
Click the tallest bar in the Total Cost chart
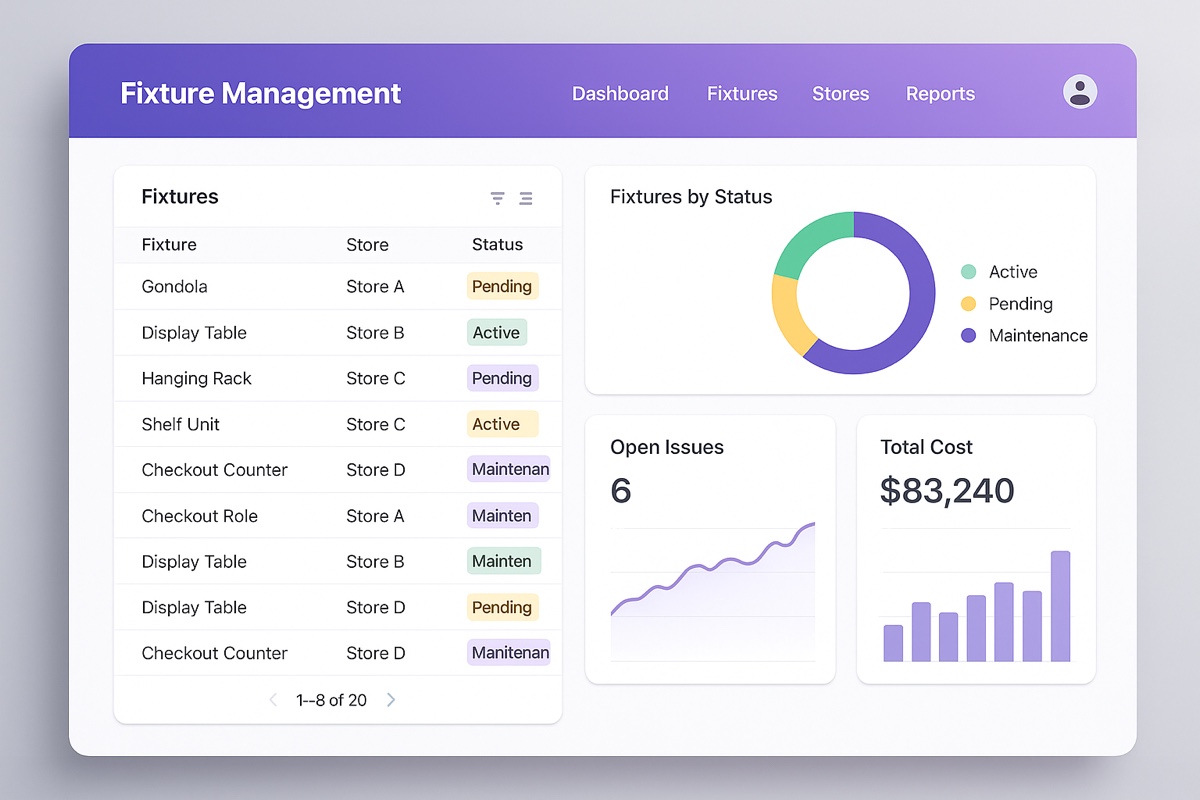(x=1062, y=605)
